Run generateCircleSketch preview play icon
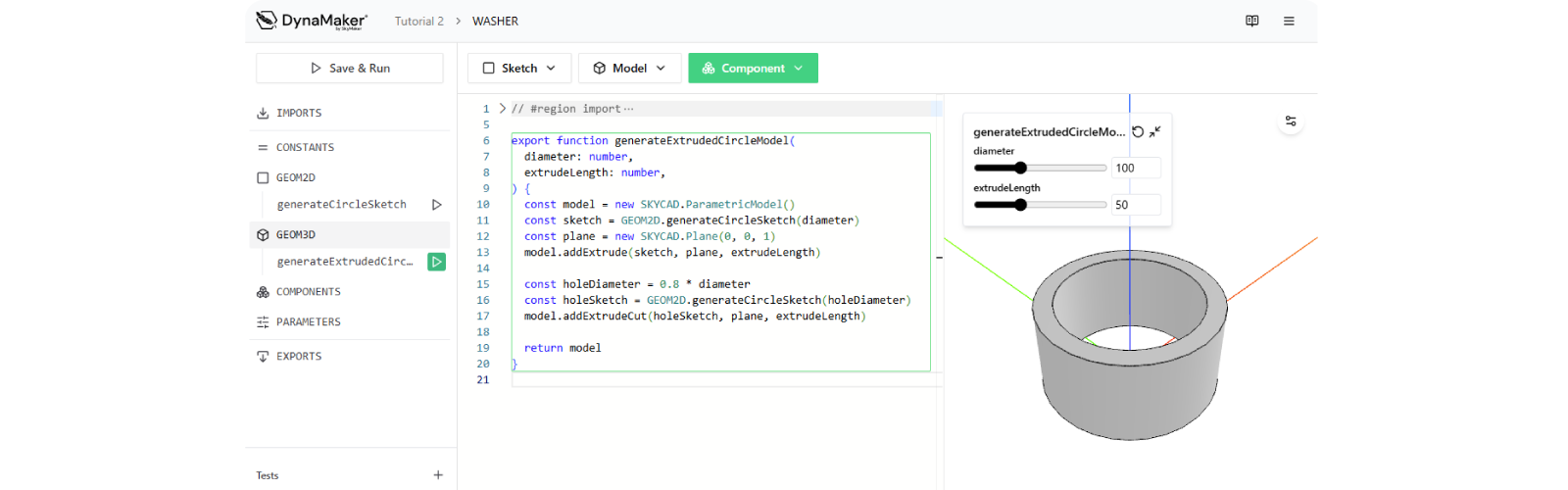 click(436, 205)
